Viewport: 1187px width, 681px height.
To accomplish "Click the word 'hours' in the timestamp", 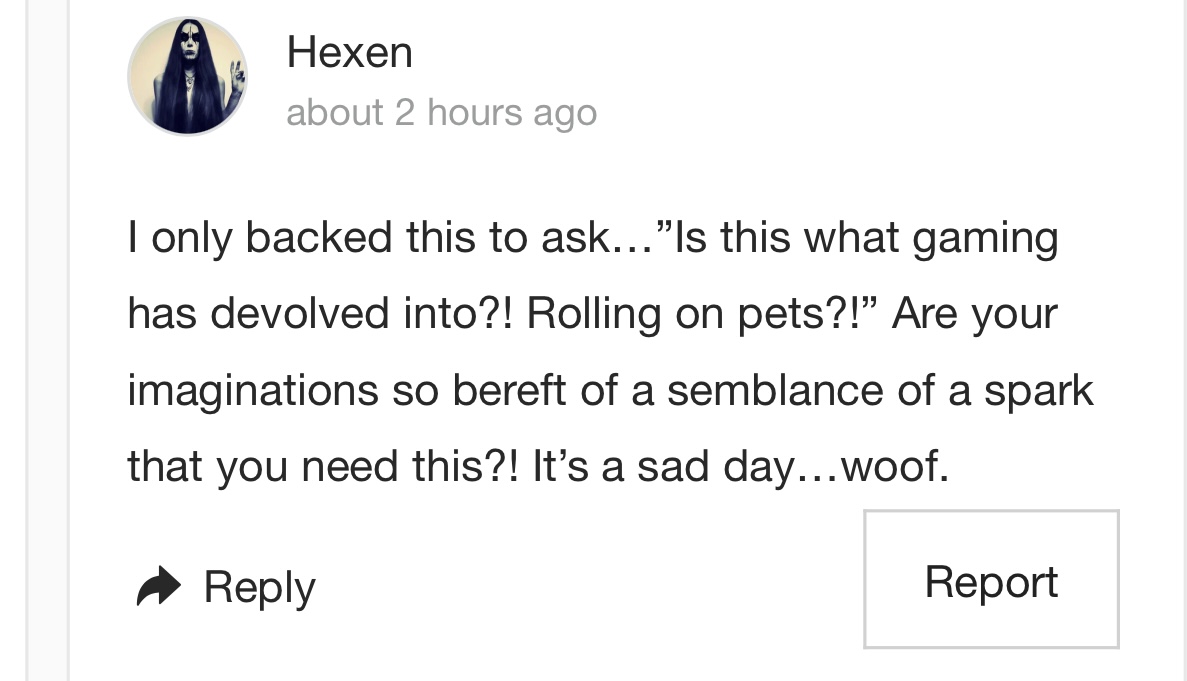I will click(473, 113).
